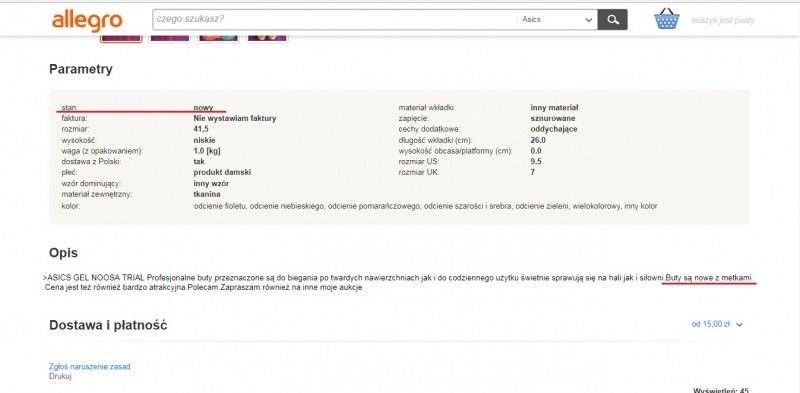This screenshot has width=800, height=393.
Task: Click the 'tkanina' material value
Action: pos(207,194)
